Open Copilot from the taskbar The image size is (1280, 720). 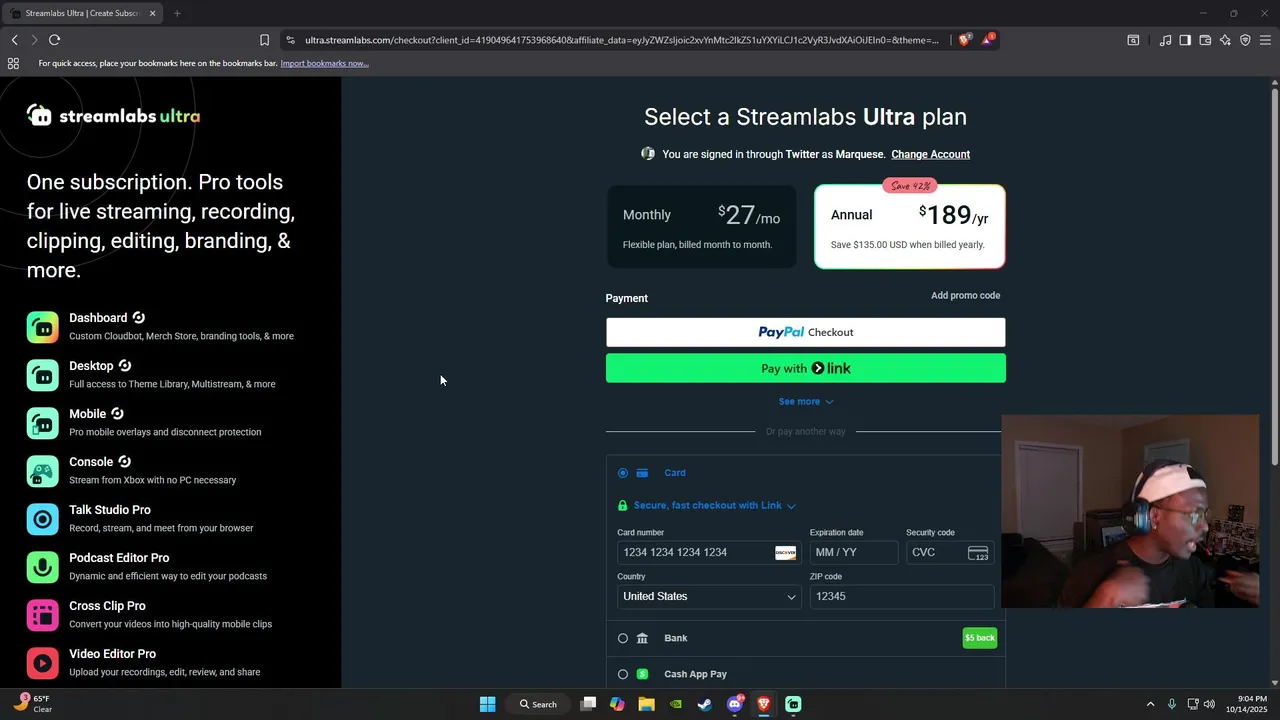pos(617,704)
